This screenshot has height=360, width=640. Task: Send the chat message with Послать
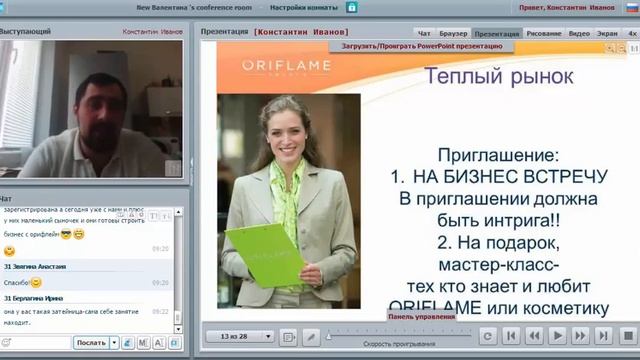[x=92, y=343]
